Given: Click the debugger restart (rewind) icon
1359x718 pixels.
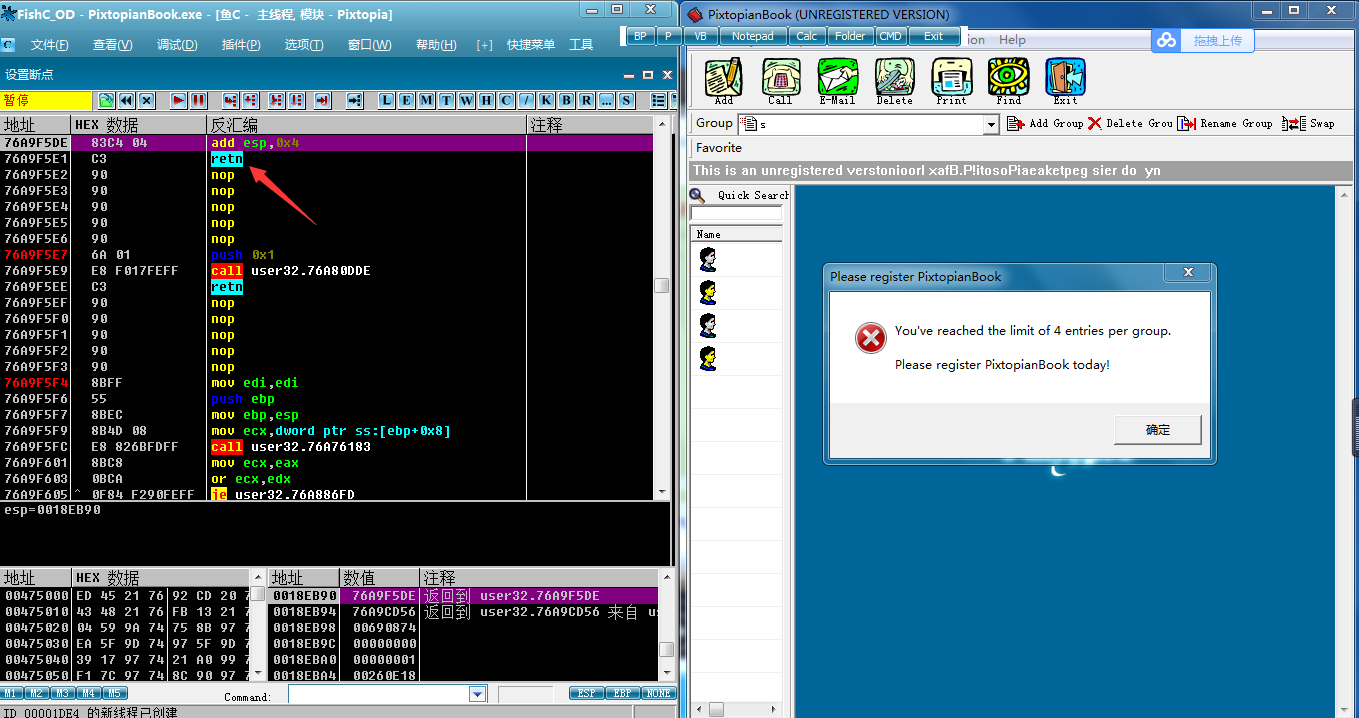Looking at the screenshot, I should click(x=126, y=100).
